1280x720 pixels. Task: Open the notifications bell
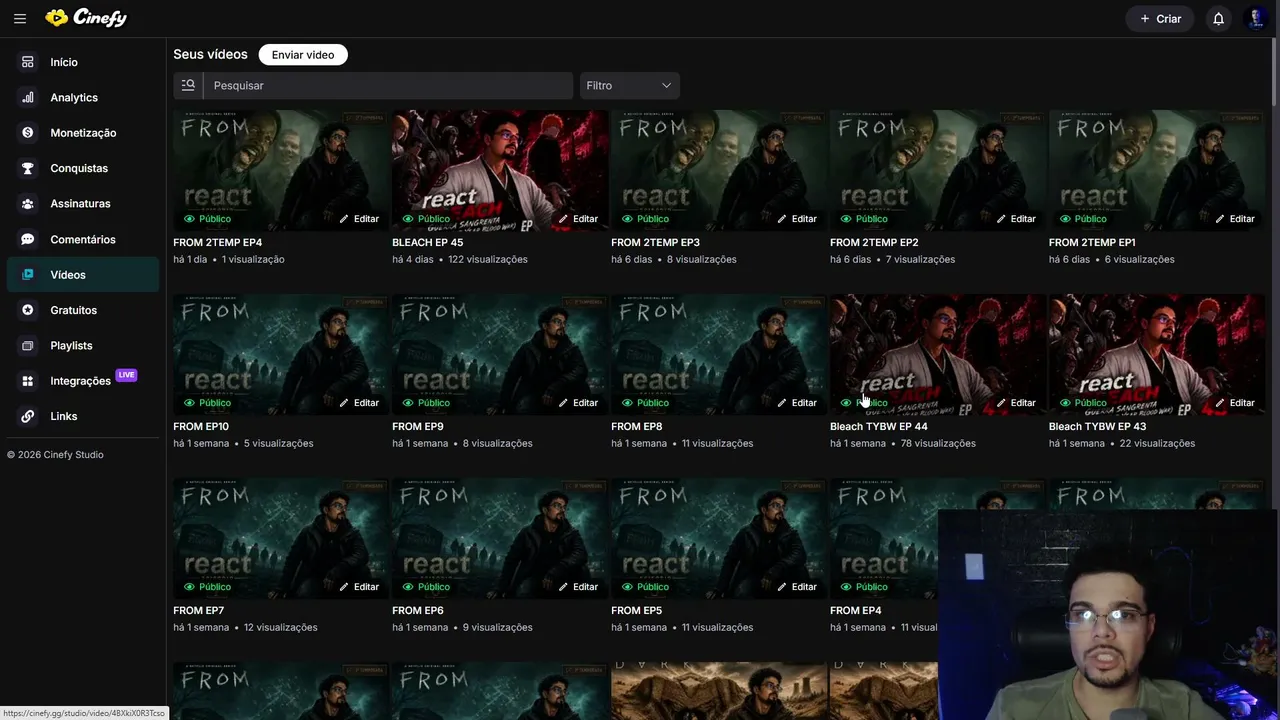(1218, 18)
